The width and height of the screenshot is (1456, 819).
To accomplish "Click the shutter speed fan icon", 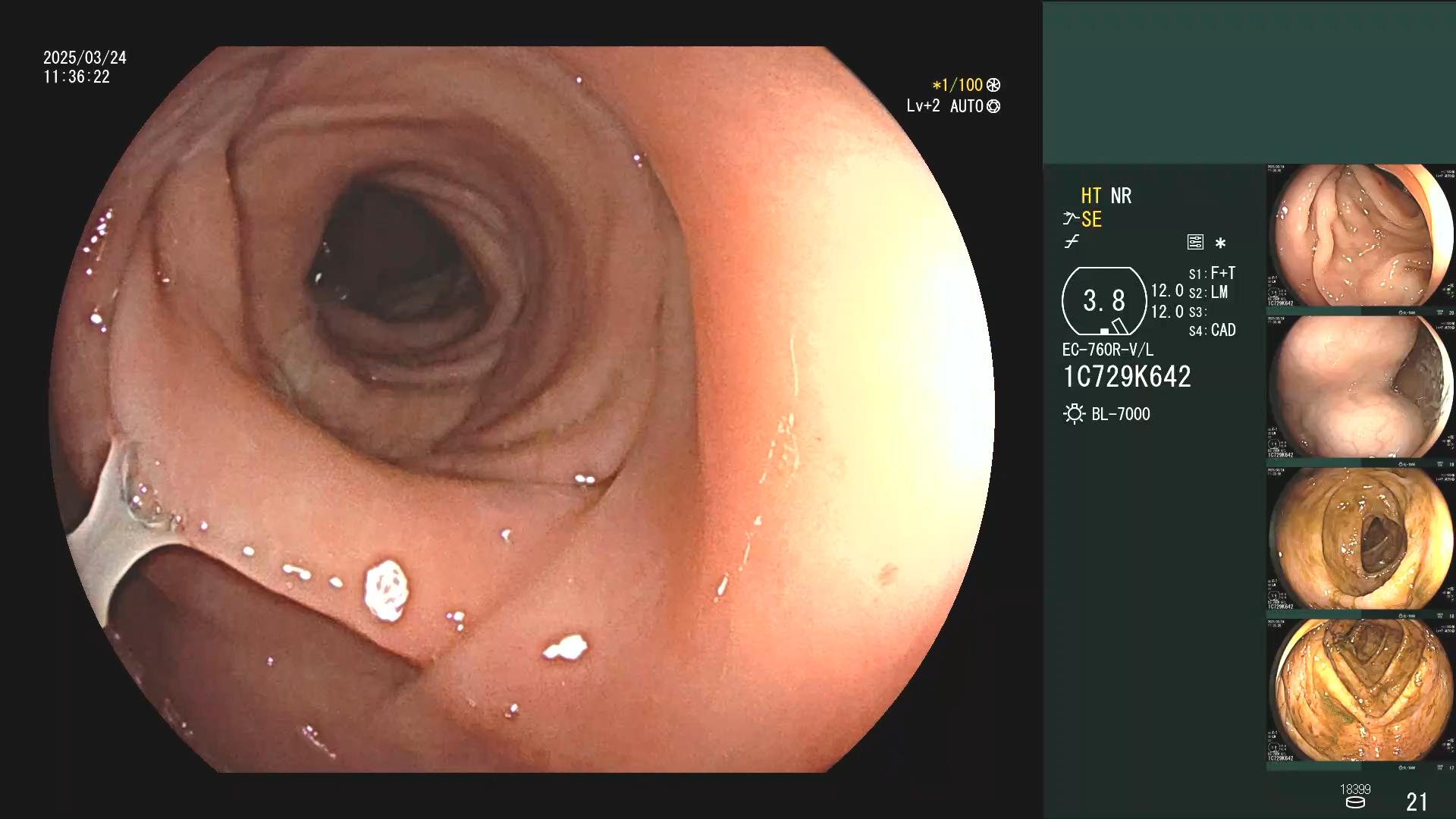I will [993, 85].
